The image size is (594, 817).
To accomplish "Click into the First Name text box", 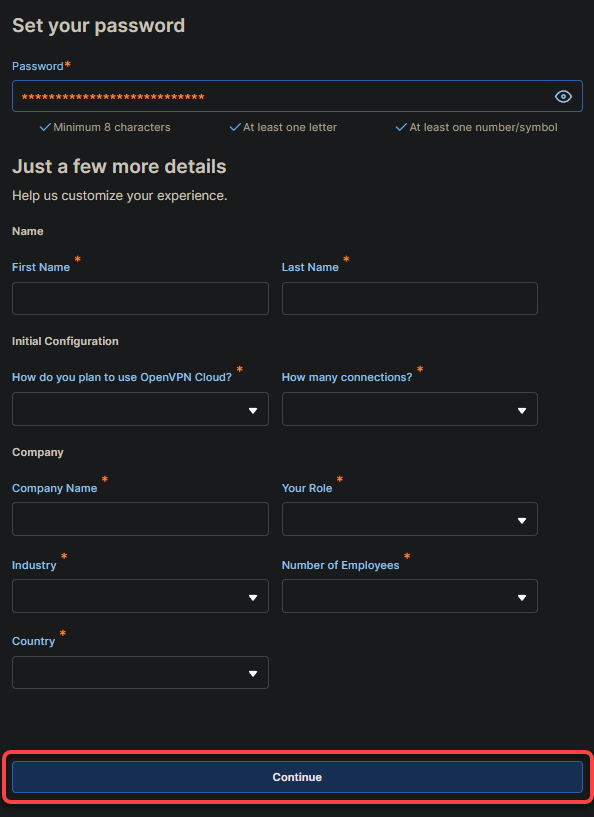I will point(140,299).
